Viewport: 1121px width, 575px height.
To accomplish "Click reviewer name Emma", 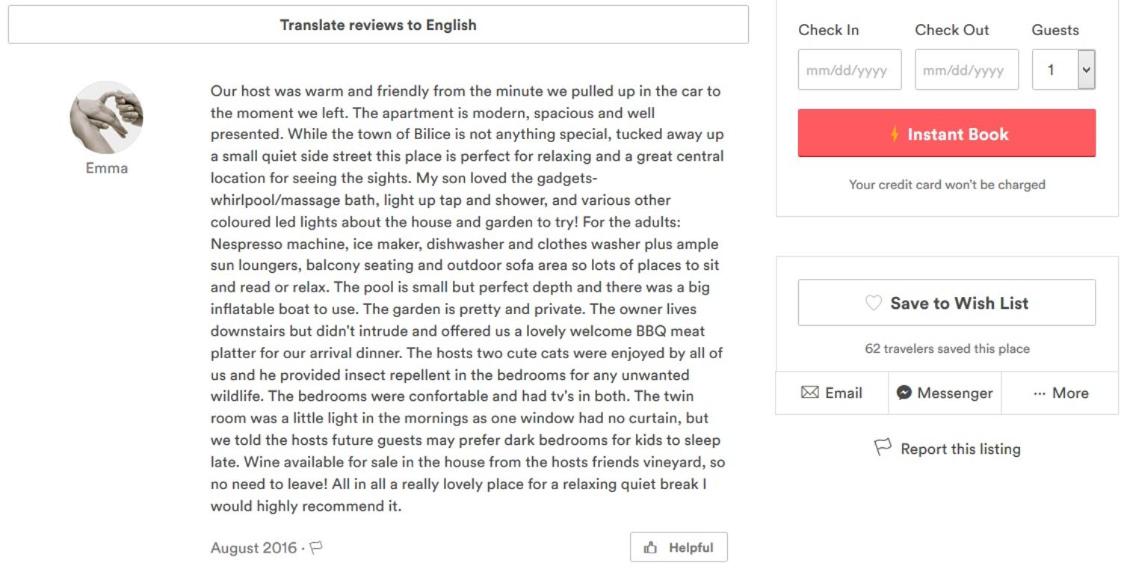I will point(107,168).
